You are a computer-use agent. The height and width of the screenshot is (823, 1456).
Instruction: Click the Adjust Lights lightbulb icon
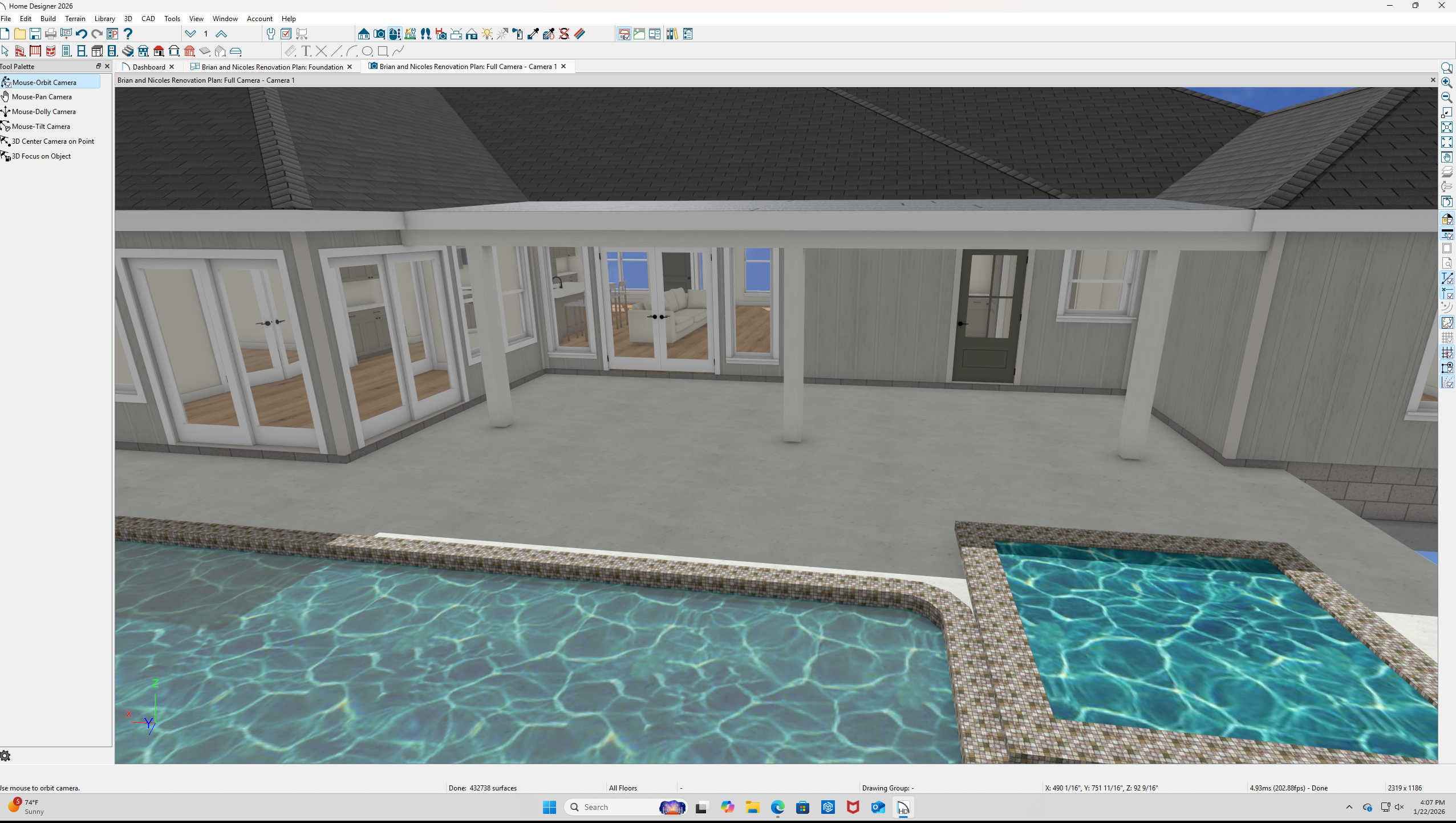coord(487,34)
